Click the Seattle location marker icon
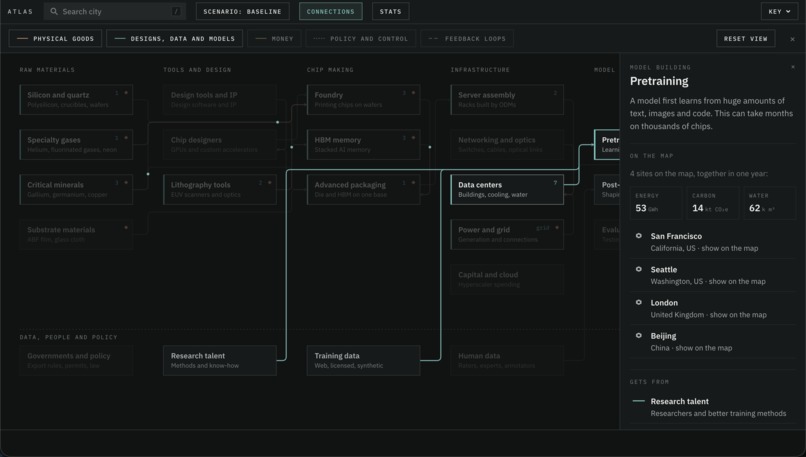The width and height of the screenshot is (806, 457). click(638, 269)
